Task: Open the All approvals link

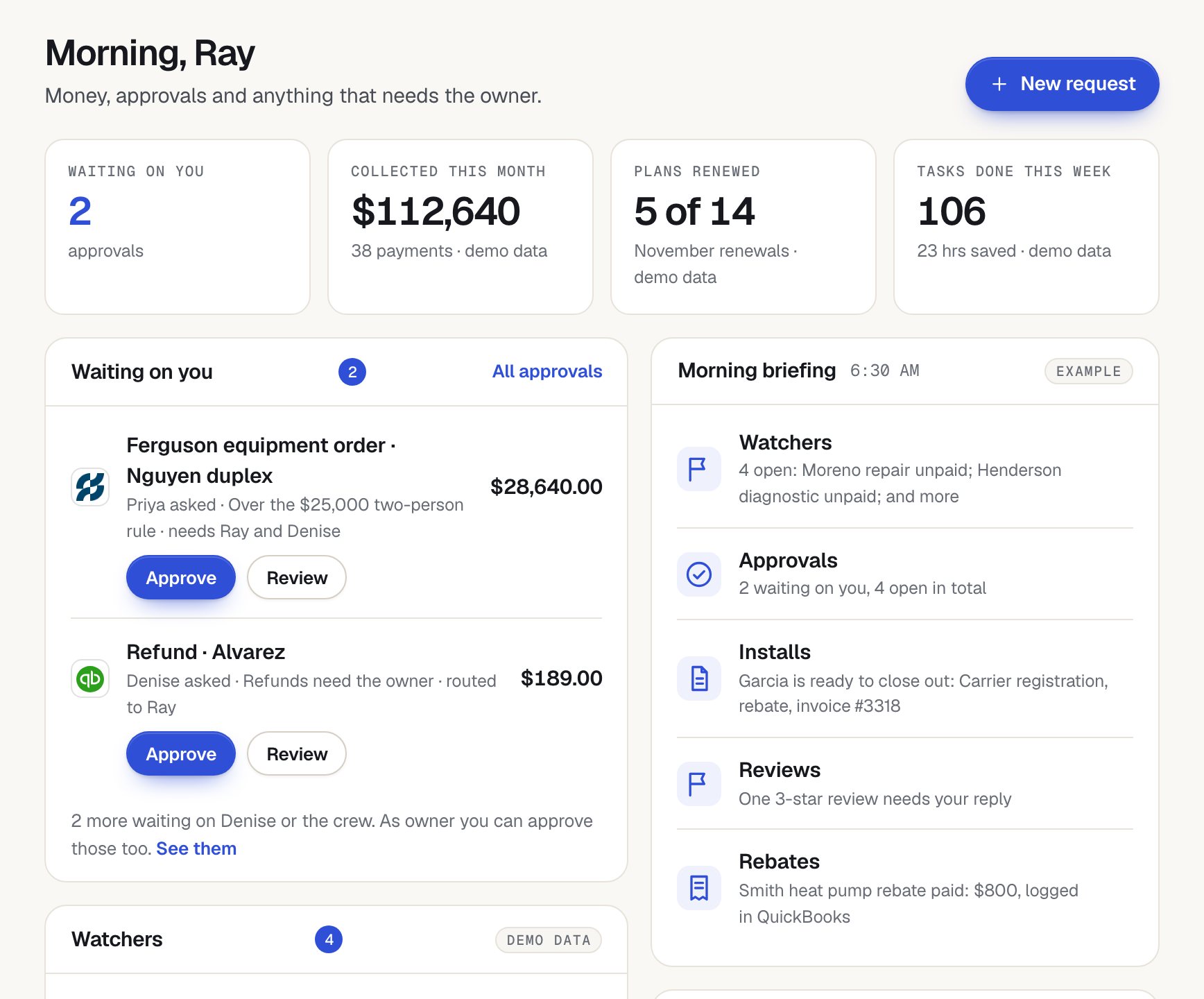Action: click(547, 371)
